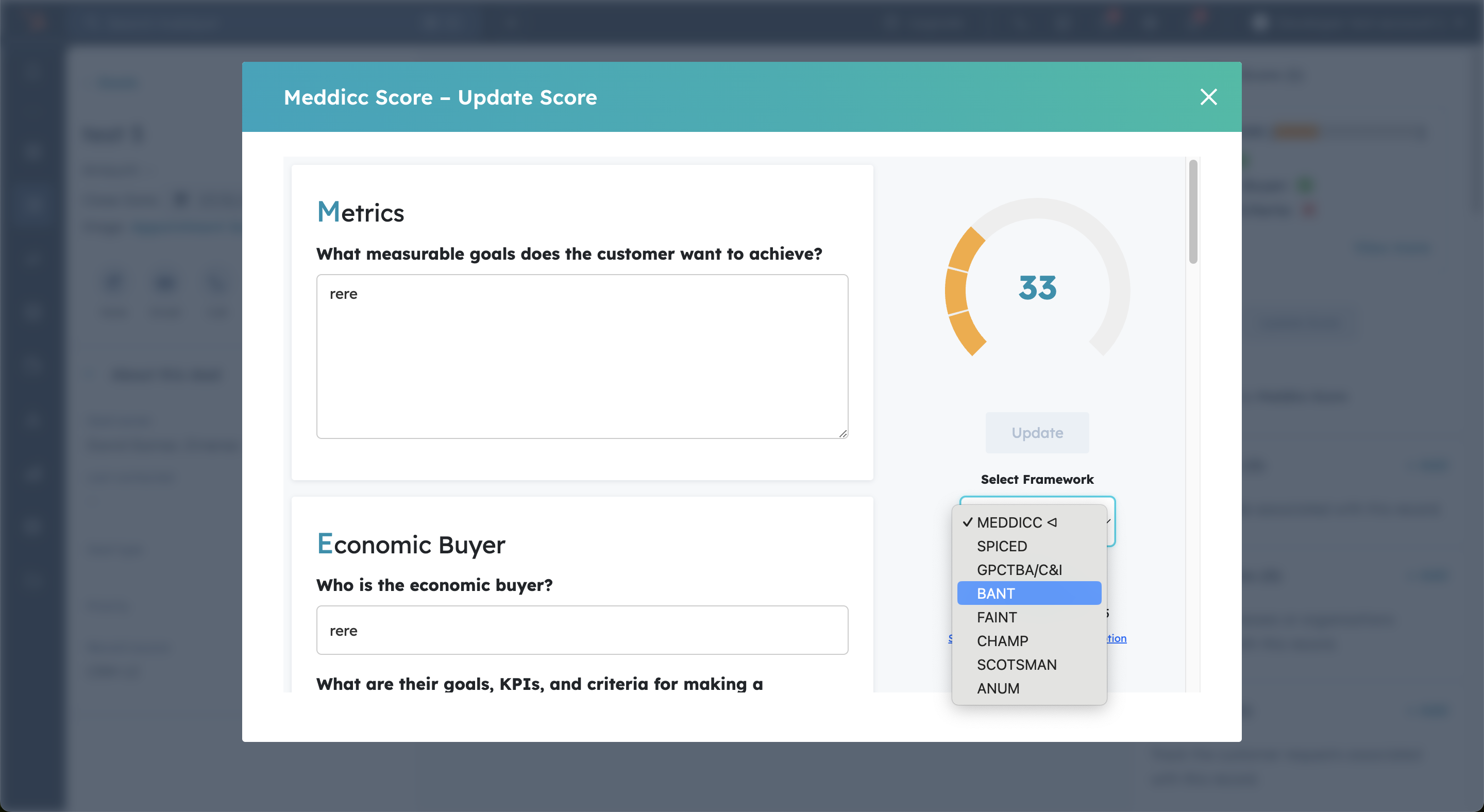The width and height of the screenshot is (1484, 812).
Task: Pick GPCTBA/C&I framework option
Action: [1029, 569]
